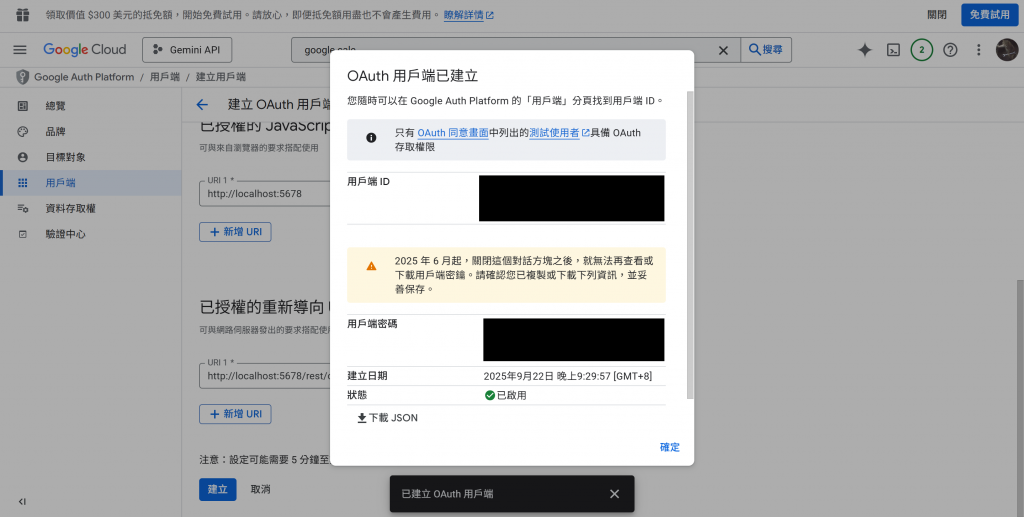Click the 搜尋 search button

(766, 50)
